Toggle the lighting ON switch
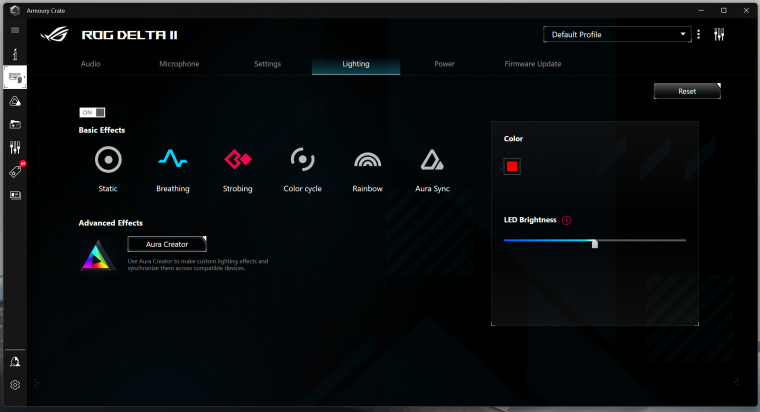Image resolution: width=760 pixels, height=412 pixels. (x=92, y=112)
